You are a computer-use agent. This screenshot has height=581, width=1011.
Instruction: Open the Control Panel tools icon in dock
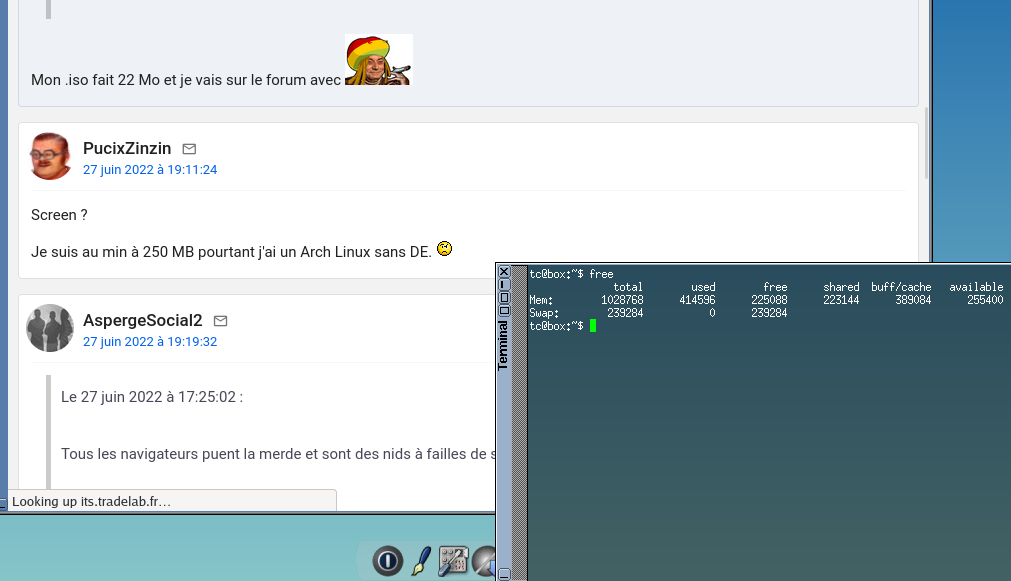[453, 560]
